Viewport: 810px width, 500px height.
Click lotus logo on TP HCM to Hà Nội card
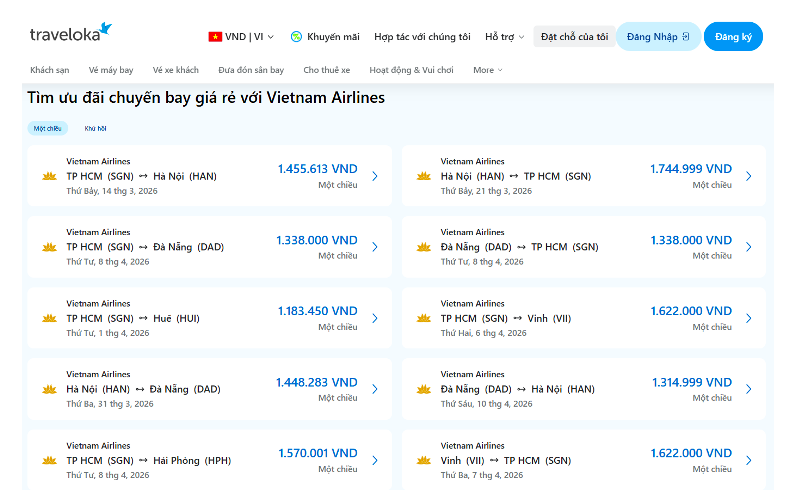(x=50, y=177)
